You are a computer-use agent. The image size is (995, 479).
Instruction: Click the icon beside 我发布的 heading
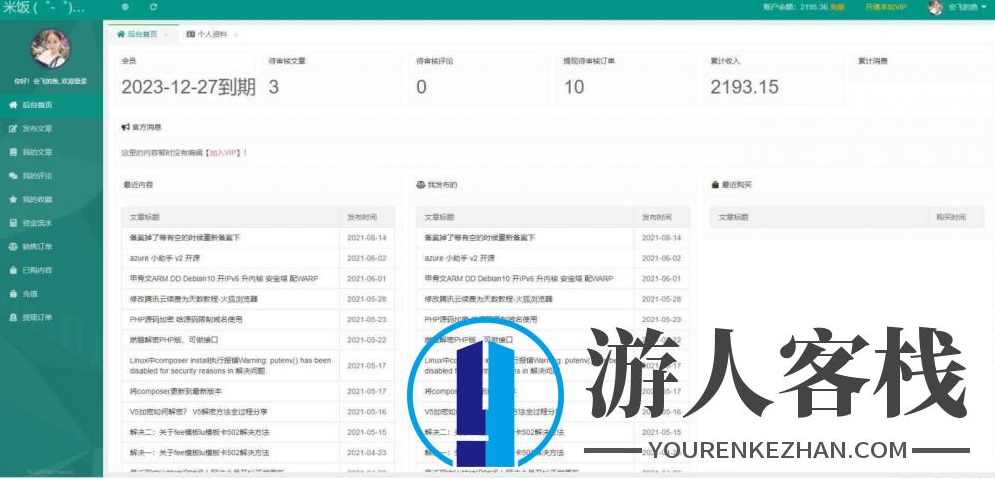click(x=421, y=185)
